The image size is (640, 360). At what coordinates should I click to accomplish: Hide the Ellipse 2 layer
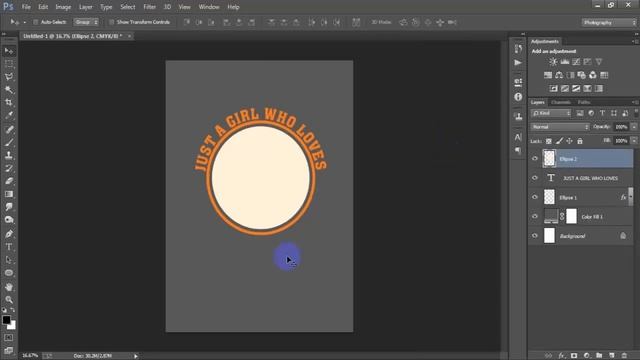(x=535, y=158)
